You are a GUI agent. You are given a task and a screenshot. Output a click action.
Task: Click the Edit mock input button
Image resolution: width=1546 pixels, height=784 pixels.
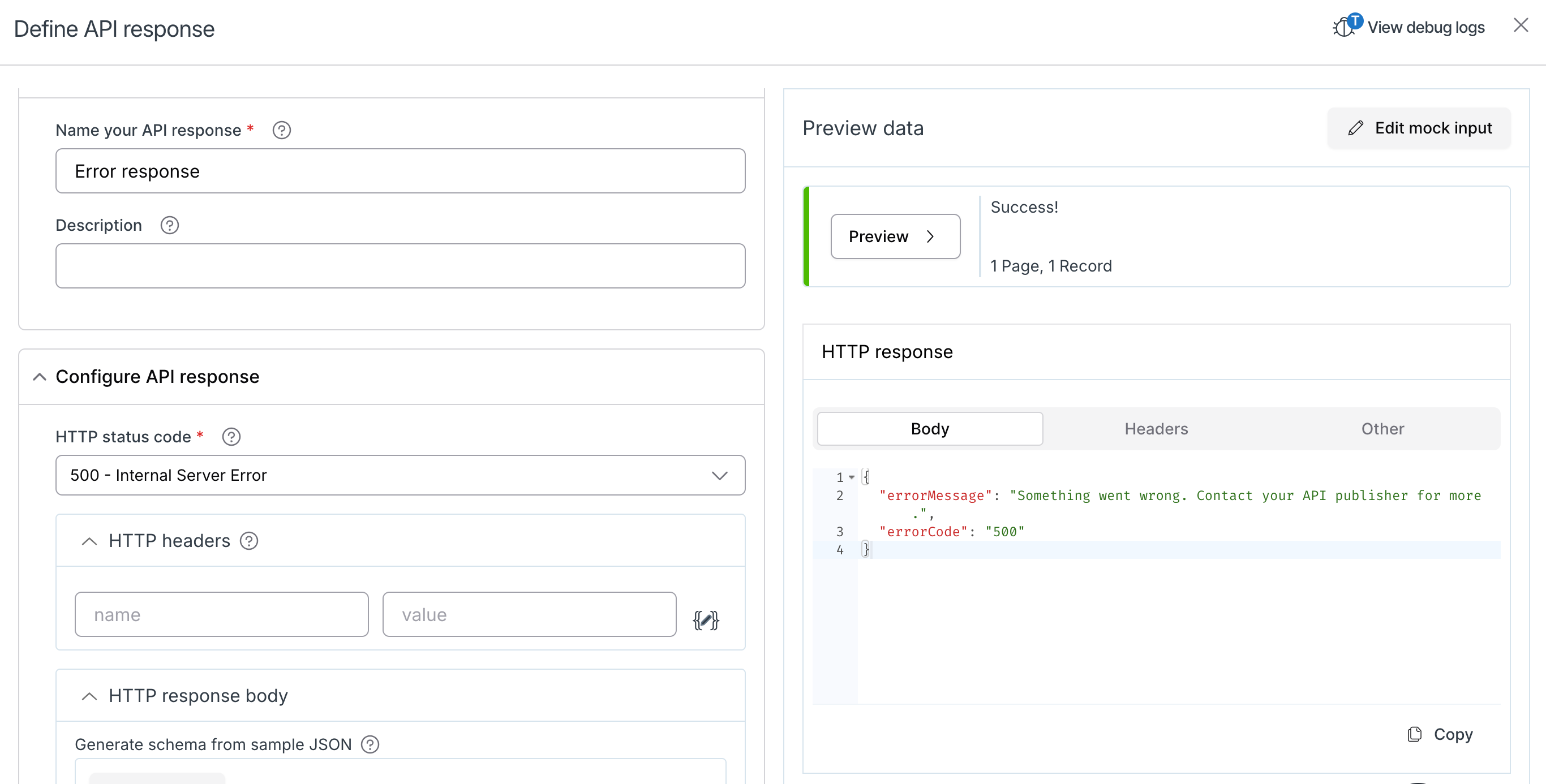[1419, 128]
